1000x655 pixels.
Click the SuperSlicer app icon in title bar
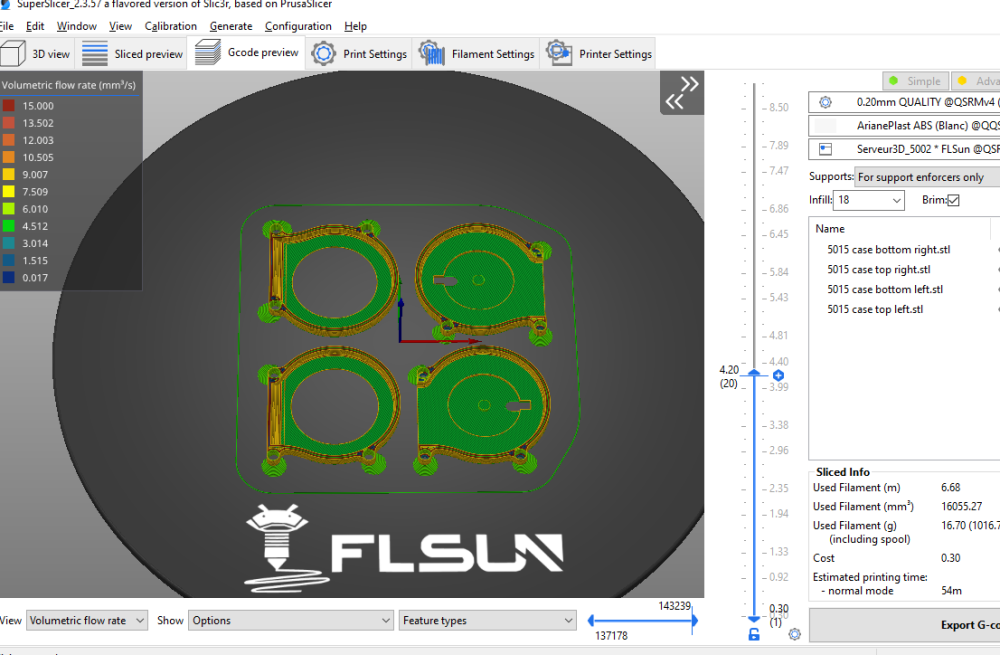(x=4, y=4)
